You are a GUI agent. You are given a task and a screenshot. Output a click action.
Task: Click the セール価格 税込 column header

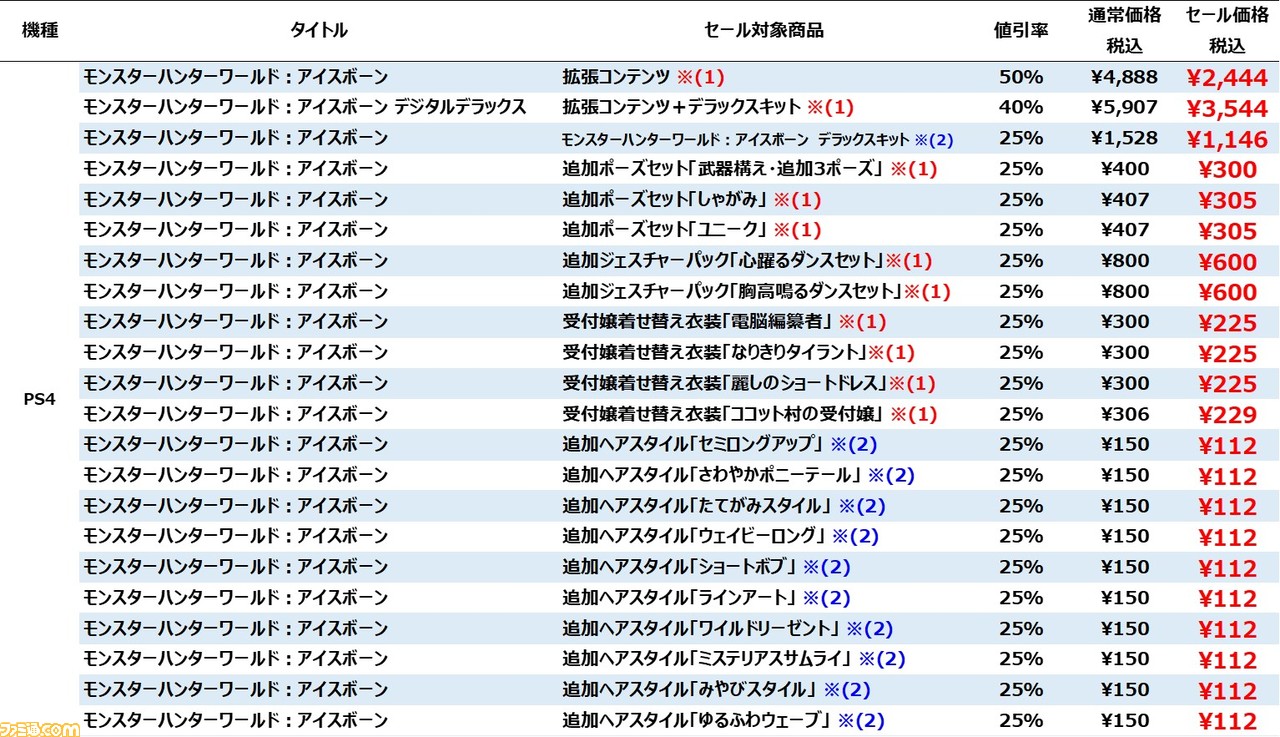(x=1227, y=30)
